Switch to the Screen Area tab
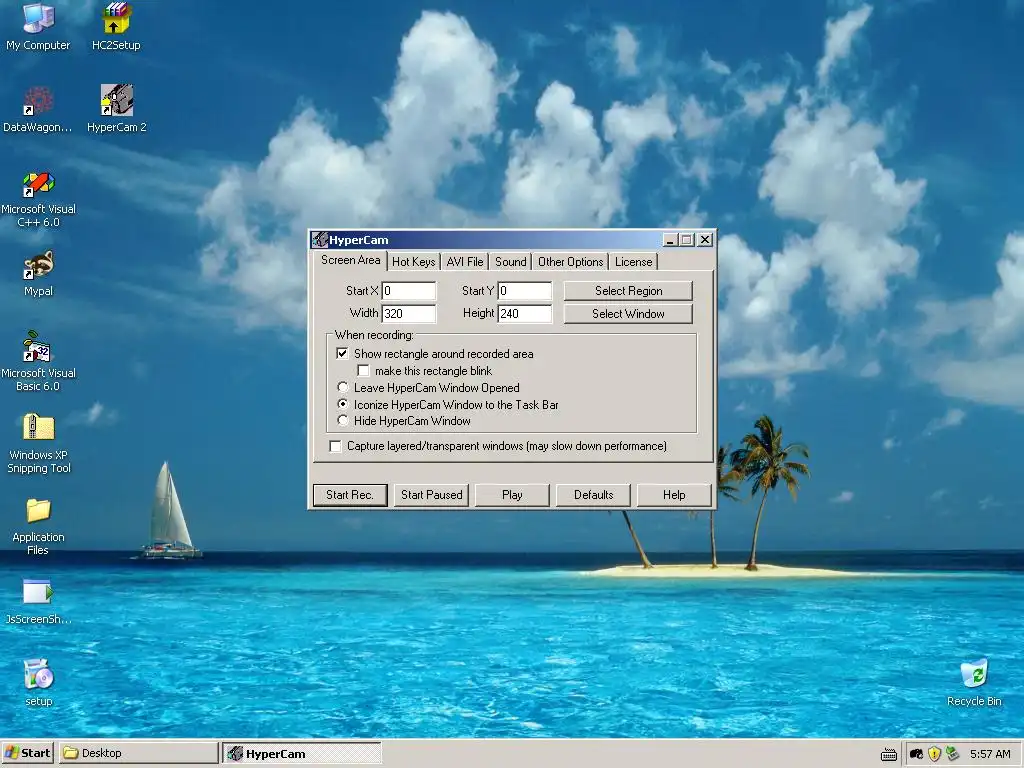This screenshot has width=1024, height=768. point(351,260)
